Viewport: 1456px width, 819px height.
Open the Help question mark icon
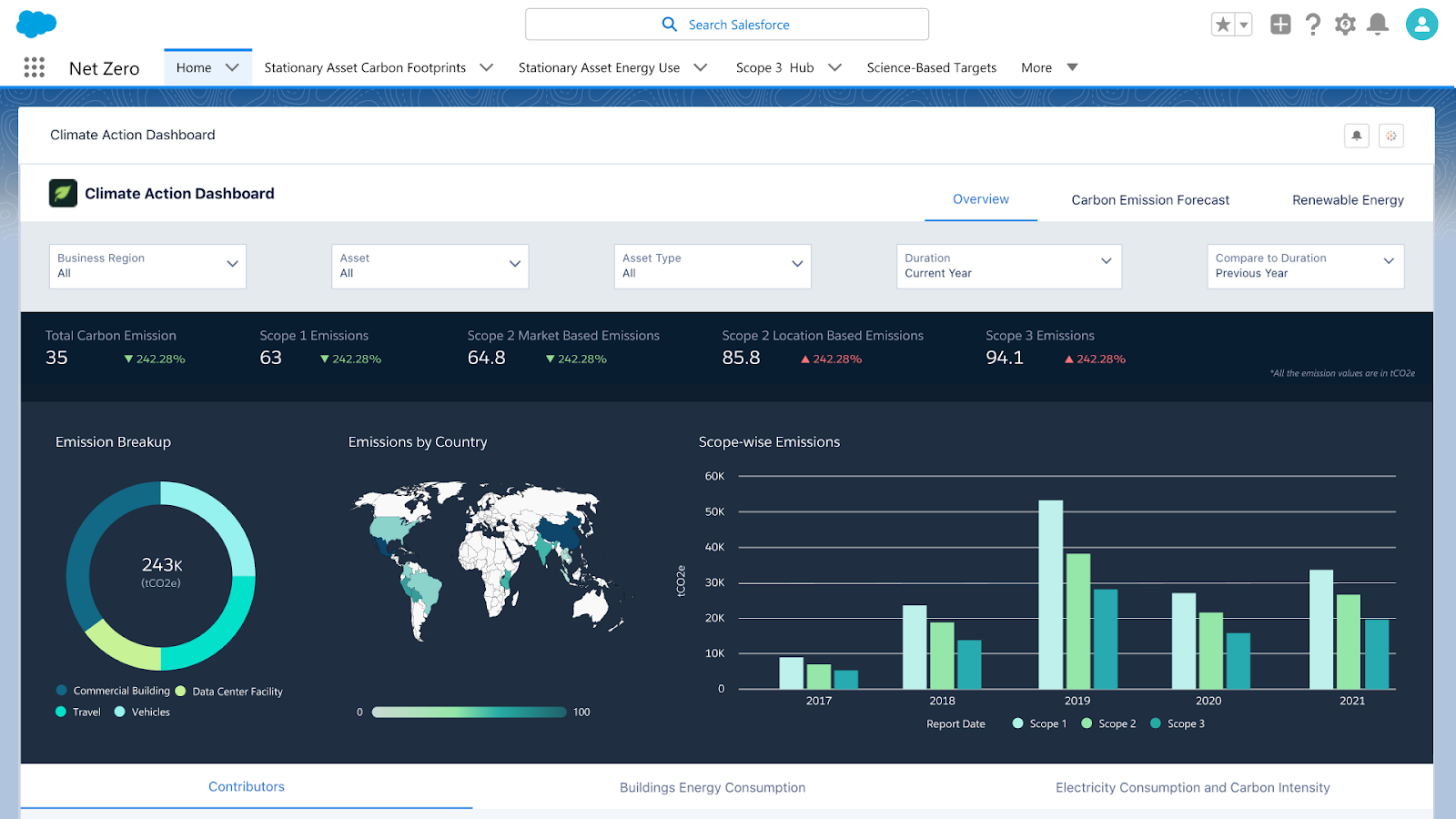1312,25
